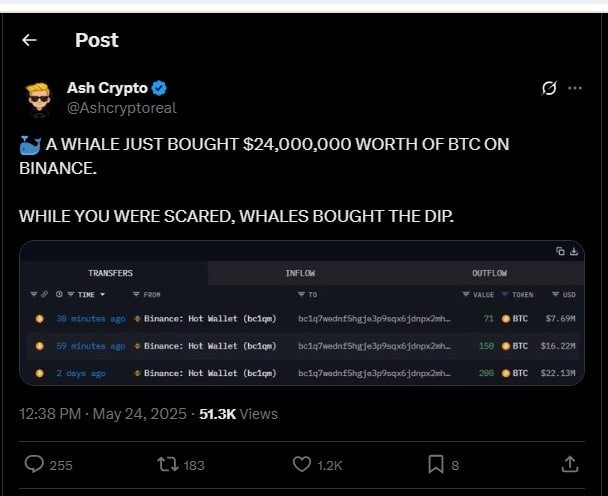Screen dimensions: 608x496
Task: Click the Grok icon beside the post
Action: click(548, 88)
